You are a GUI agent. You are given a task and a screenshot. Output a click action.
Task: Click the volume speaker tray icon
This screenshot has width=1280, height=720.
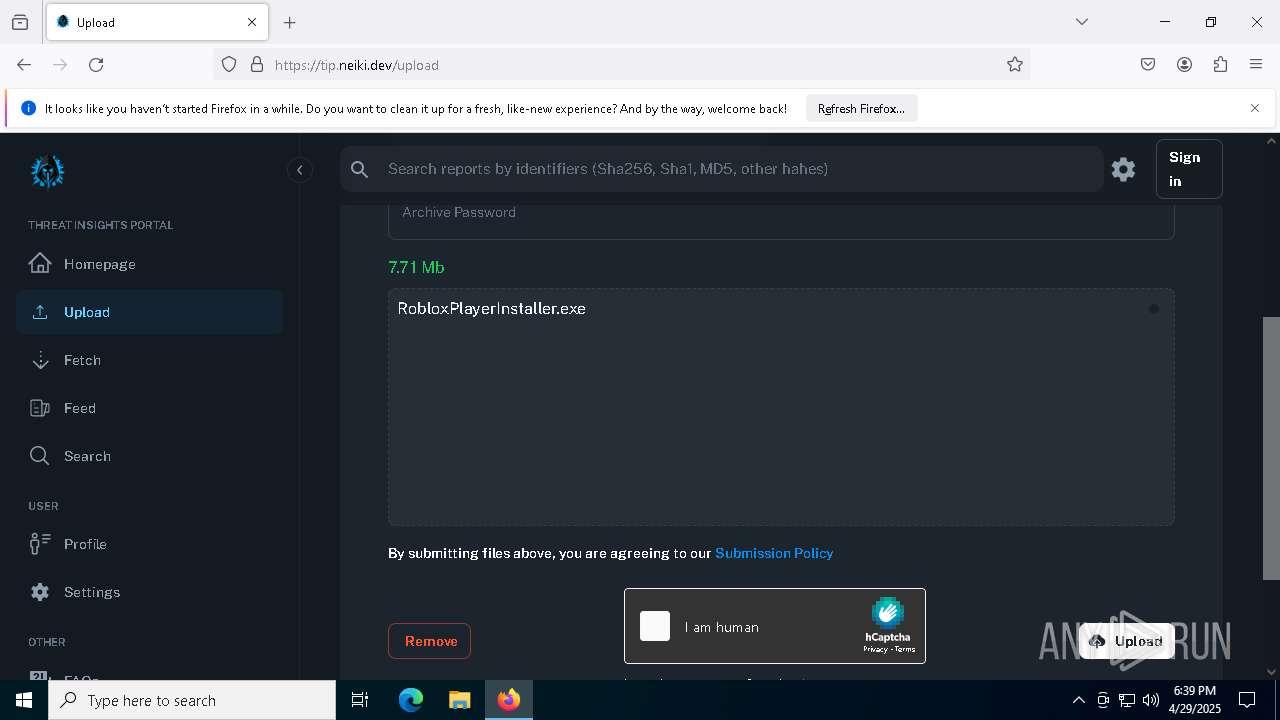click(x=1151, y=700)
